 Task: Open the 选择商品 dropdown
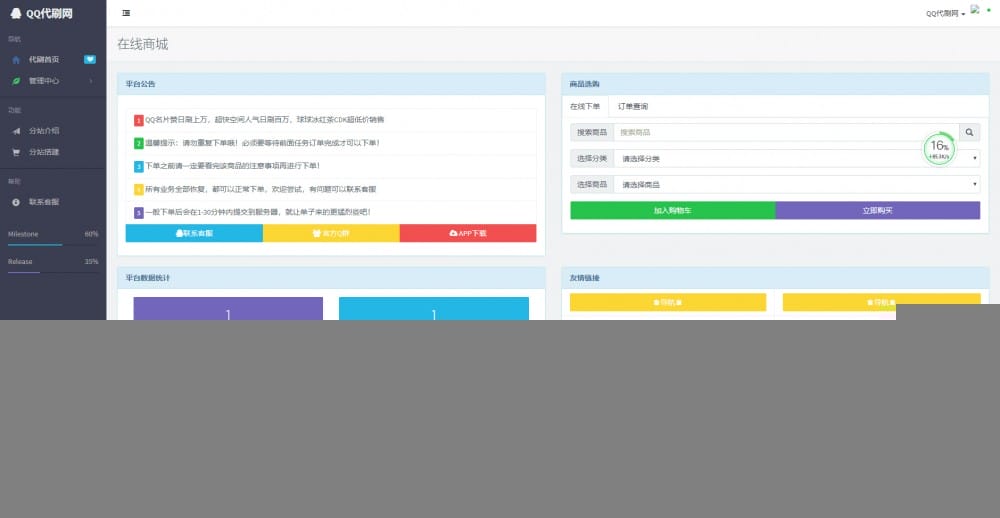click(x=795, y=184)
